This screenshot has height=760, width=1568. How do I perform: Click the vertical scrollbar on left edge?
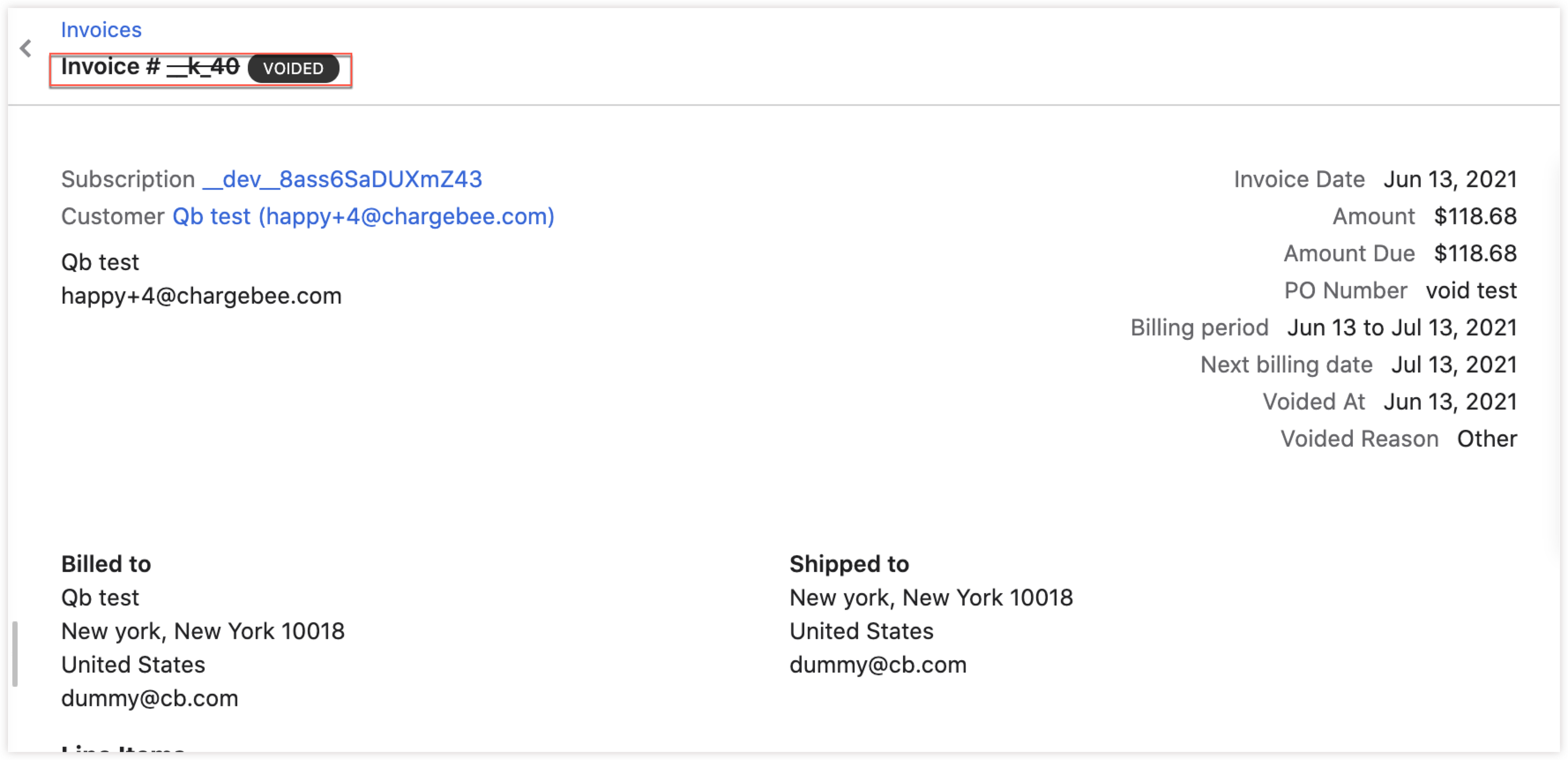click(x=15, y=653)
